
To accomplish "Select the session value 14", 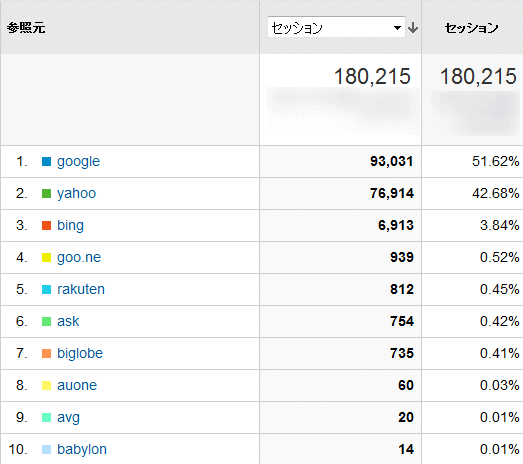I will coord(406,449).
